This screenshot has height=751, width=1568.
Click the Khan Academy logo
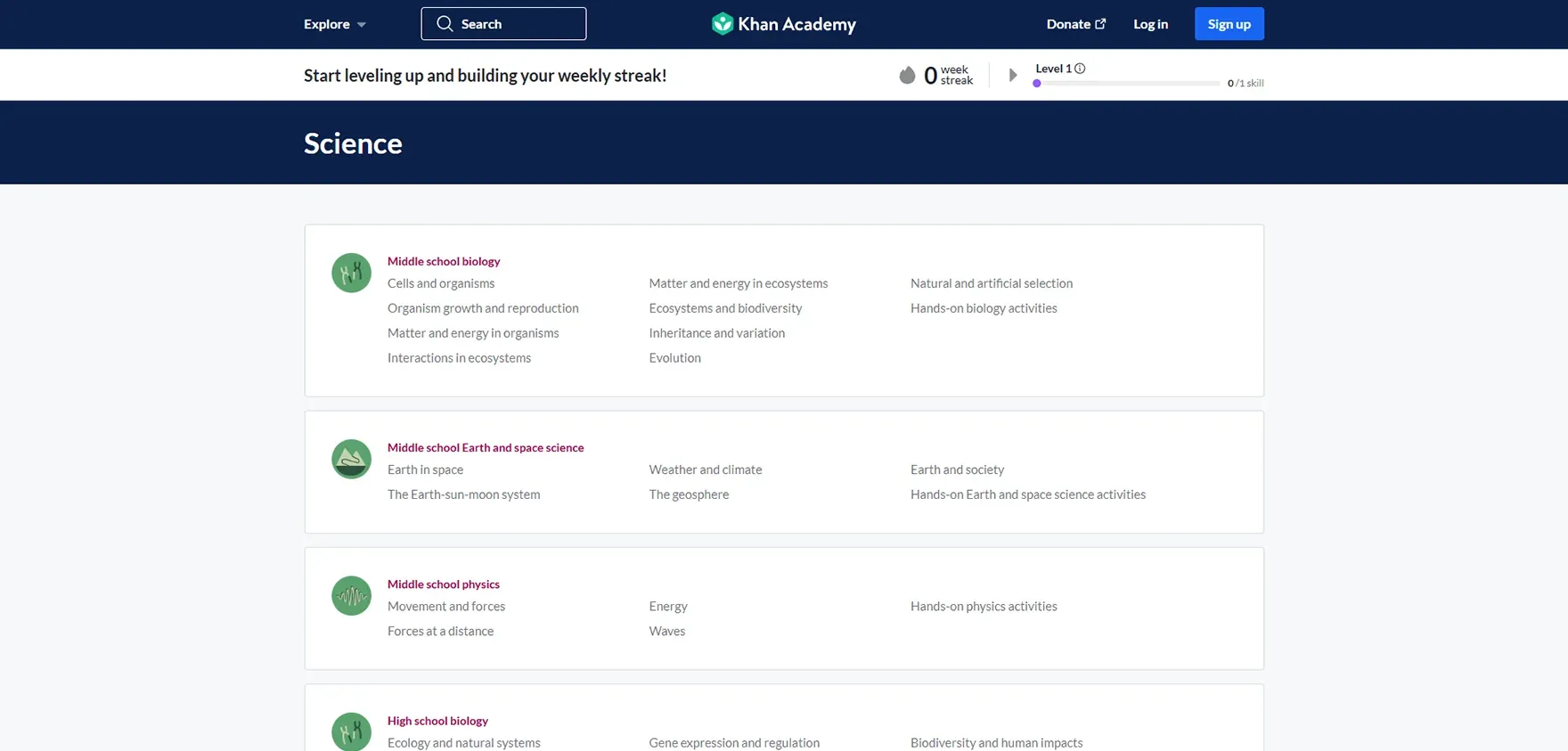click(784, 24)
